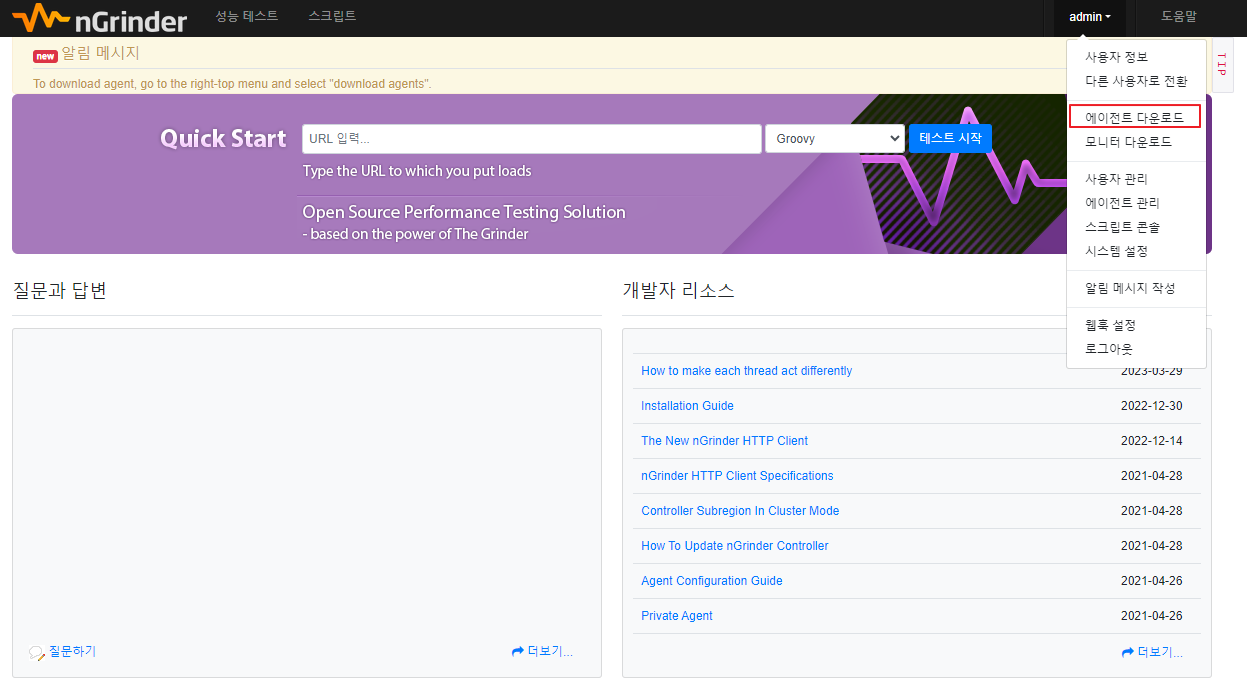
Task: Open the 성능 테스트 menu
Action: pyautogui.click(x=247, y=16)
